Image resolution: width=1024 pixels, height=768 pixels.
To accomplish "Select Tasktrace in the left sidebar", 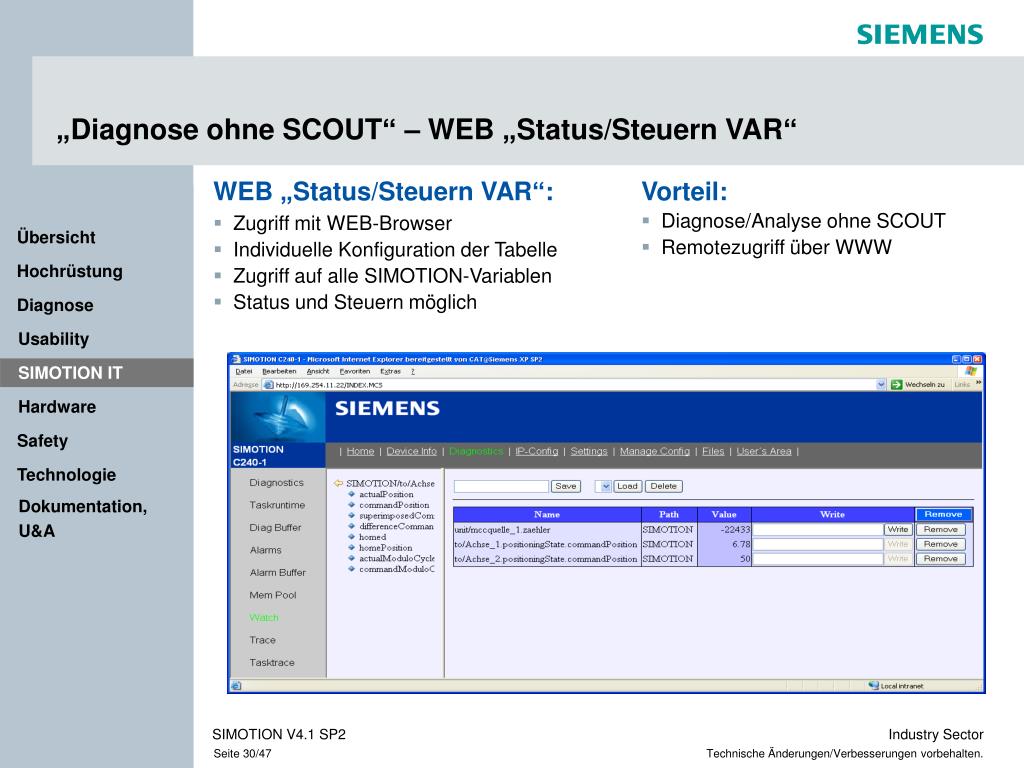I will coord(272,663).
